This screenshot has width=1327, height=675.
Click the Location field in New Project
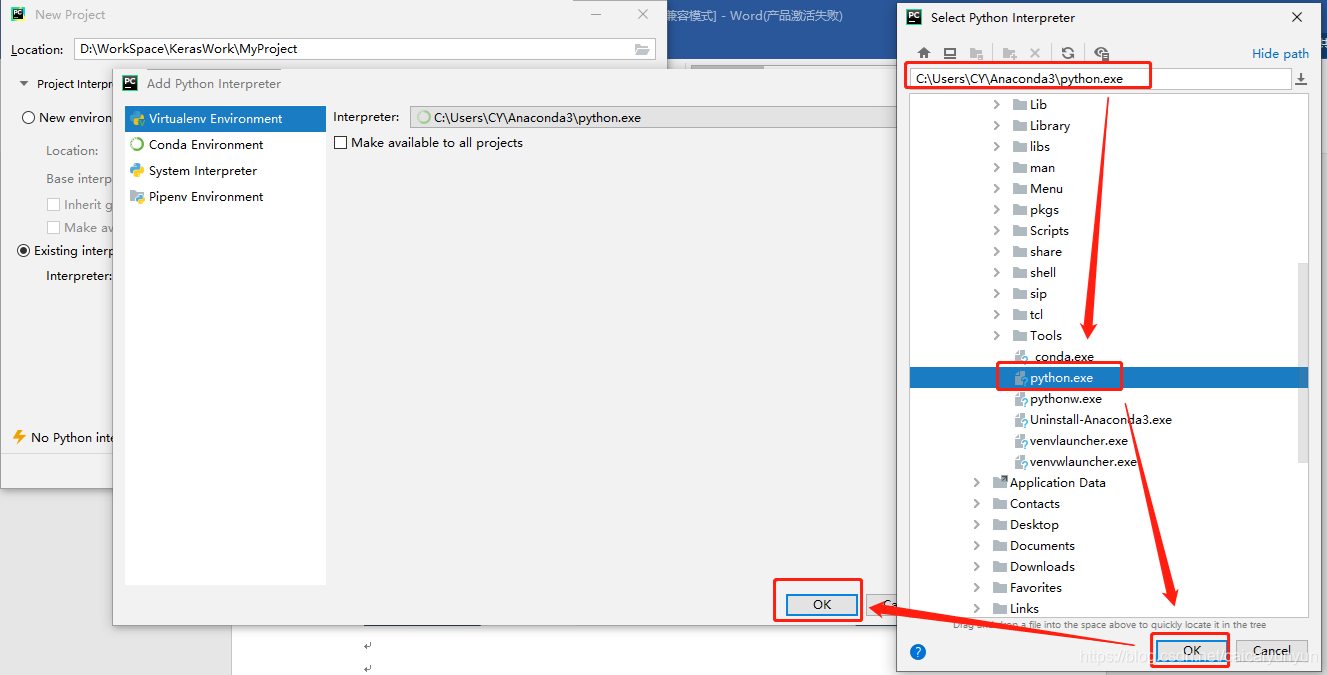(365, 49)
